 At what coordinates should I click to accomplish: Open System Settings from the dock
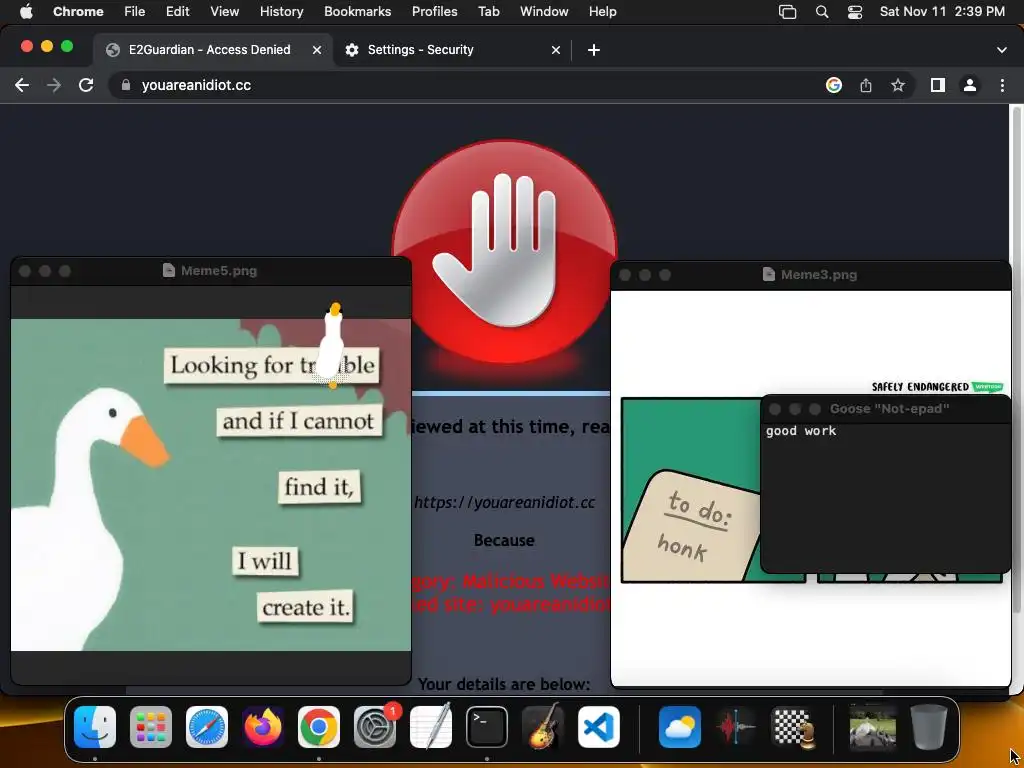[375, 727]
